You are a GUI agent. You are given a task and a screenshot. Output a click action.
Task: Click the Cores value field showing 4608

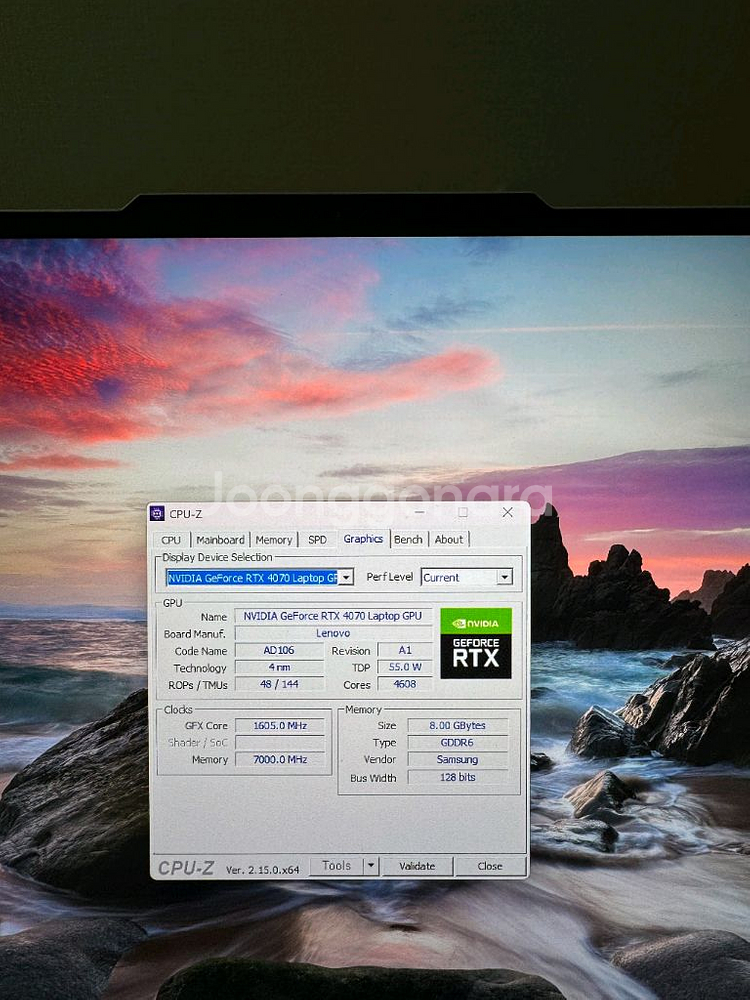pyautogui.click(x=405, y=684)
